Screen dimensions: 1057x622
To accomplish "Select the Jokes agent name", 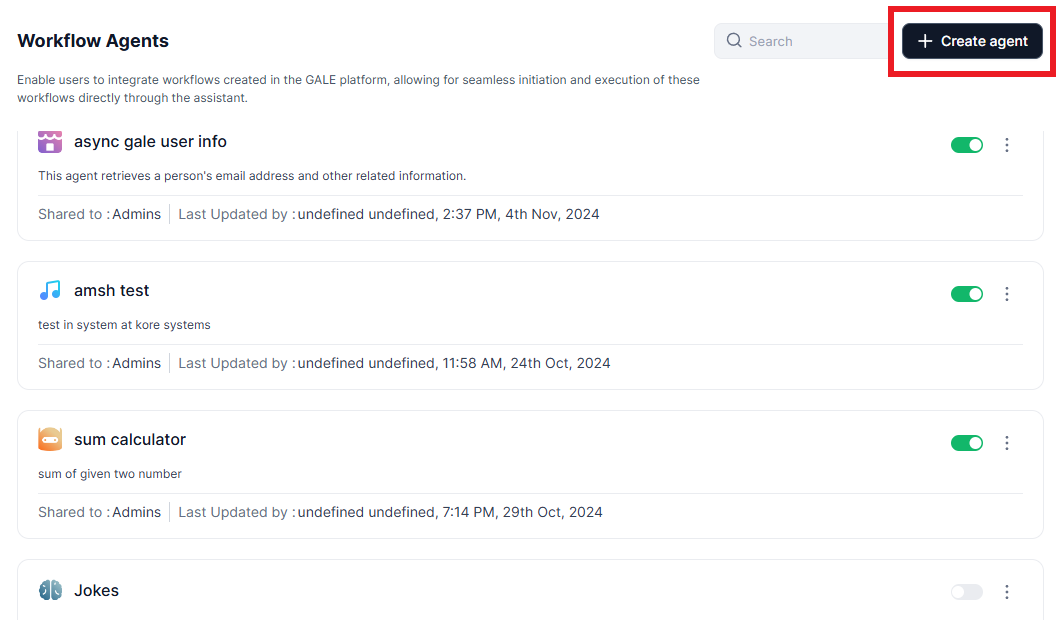I will coord(96,590).
